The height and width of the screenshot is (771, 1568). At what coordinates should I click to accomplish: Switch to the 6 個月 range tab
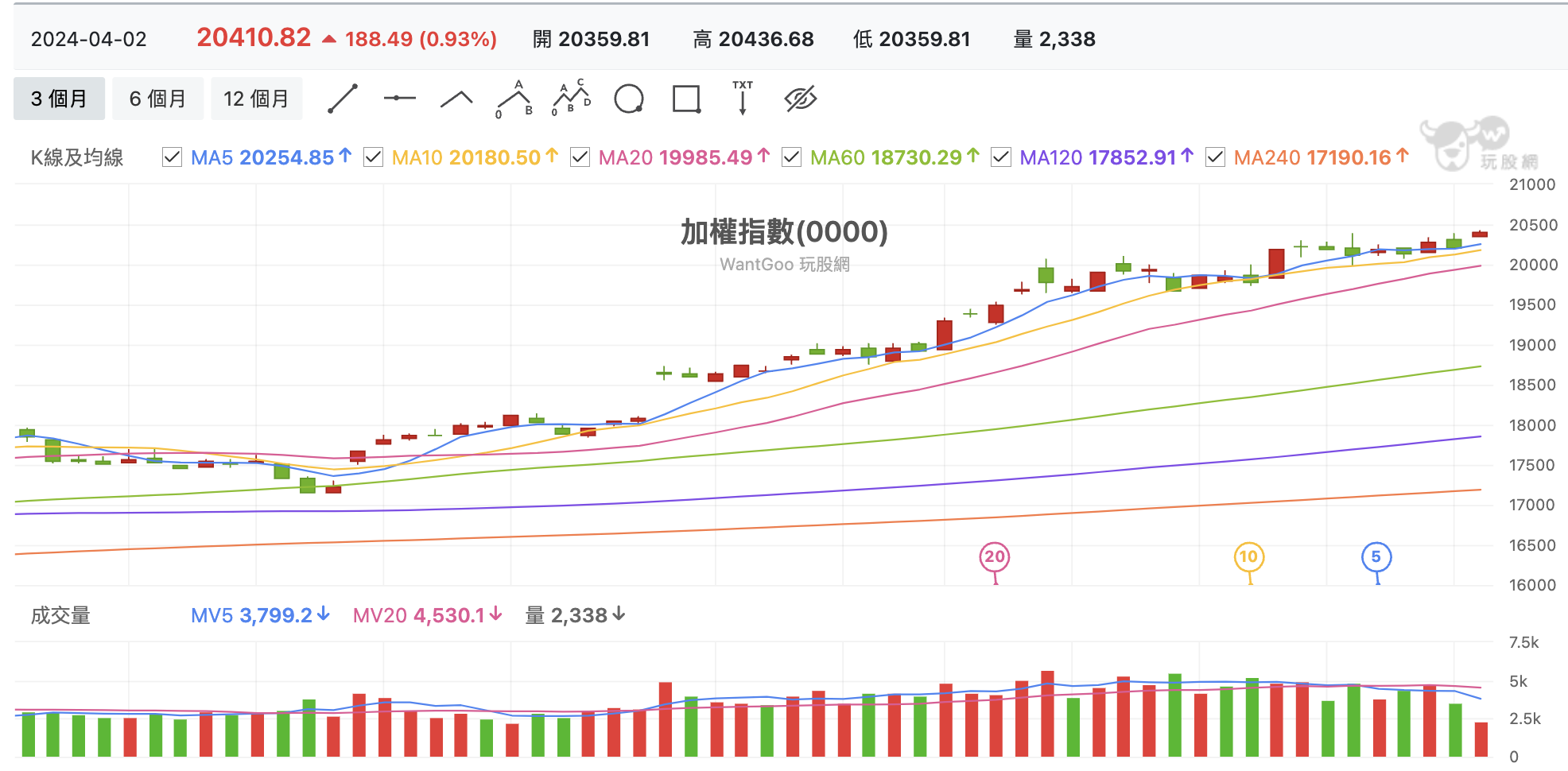pyautogui.click(x=157, y=99)
